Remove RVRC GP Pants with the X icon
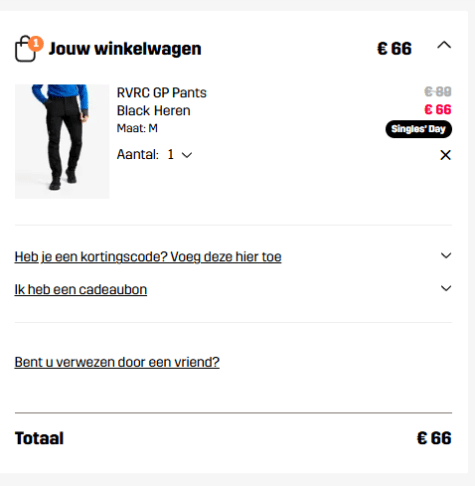The height and width of the screenshot is (486, 475). (x=445, y=155)
